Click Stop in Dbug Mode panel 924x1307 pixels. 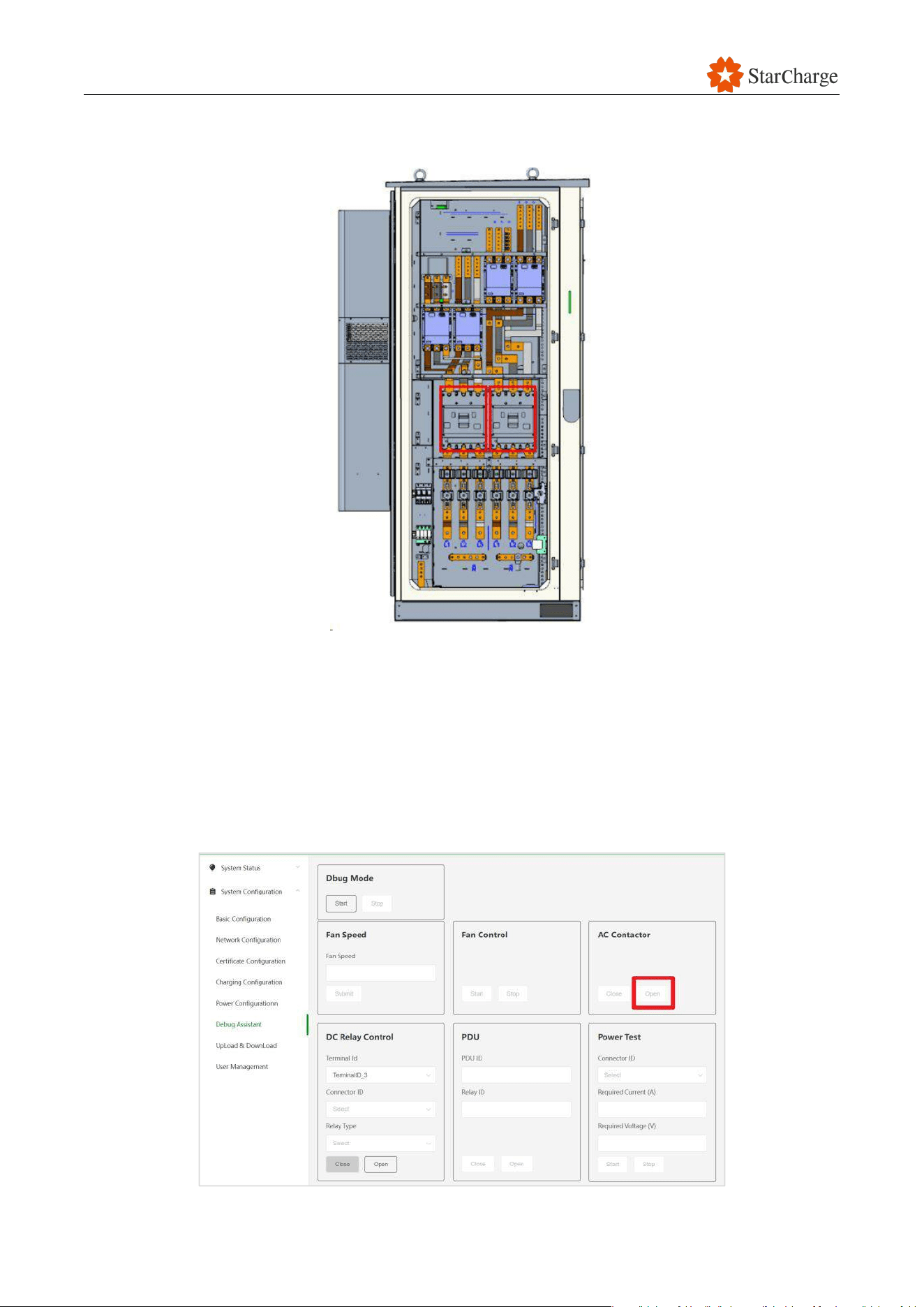click(x=377, y=903)
